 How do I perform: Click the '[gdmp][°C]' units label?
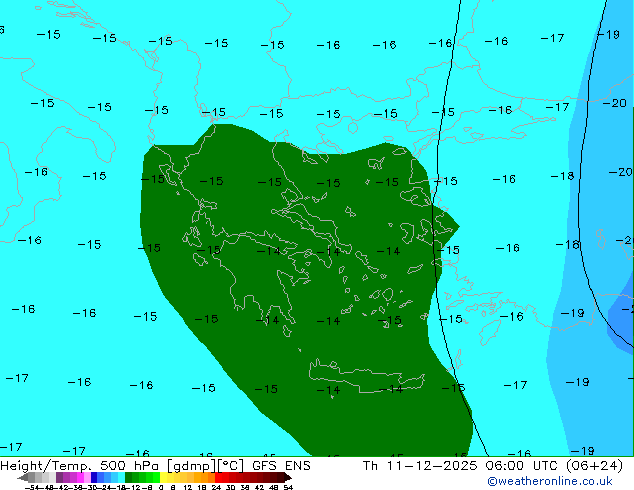tap(206, 466)
